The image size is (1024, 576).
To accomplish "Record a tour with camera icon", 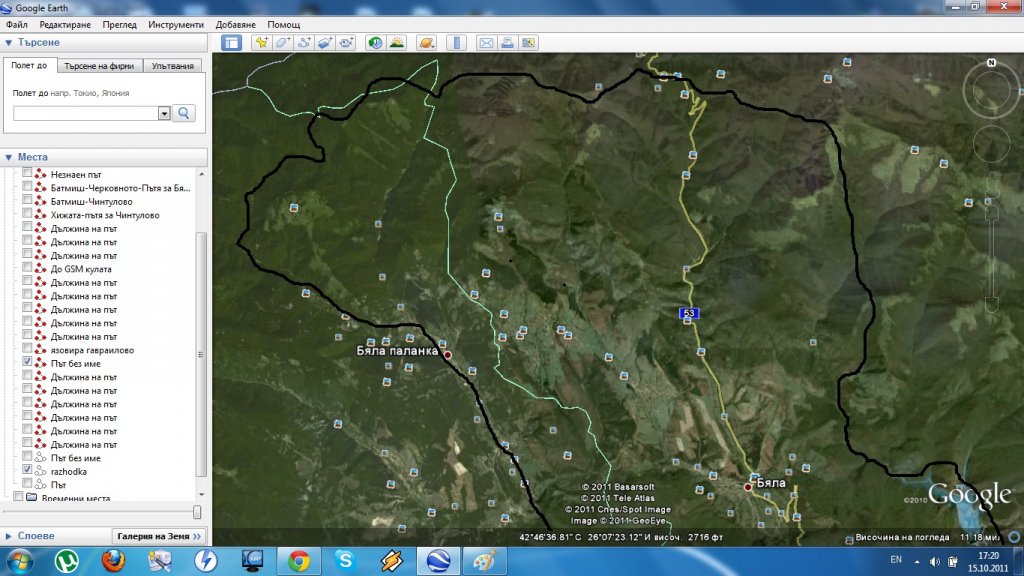I will pyautogui.click(x=345, y=43).
